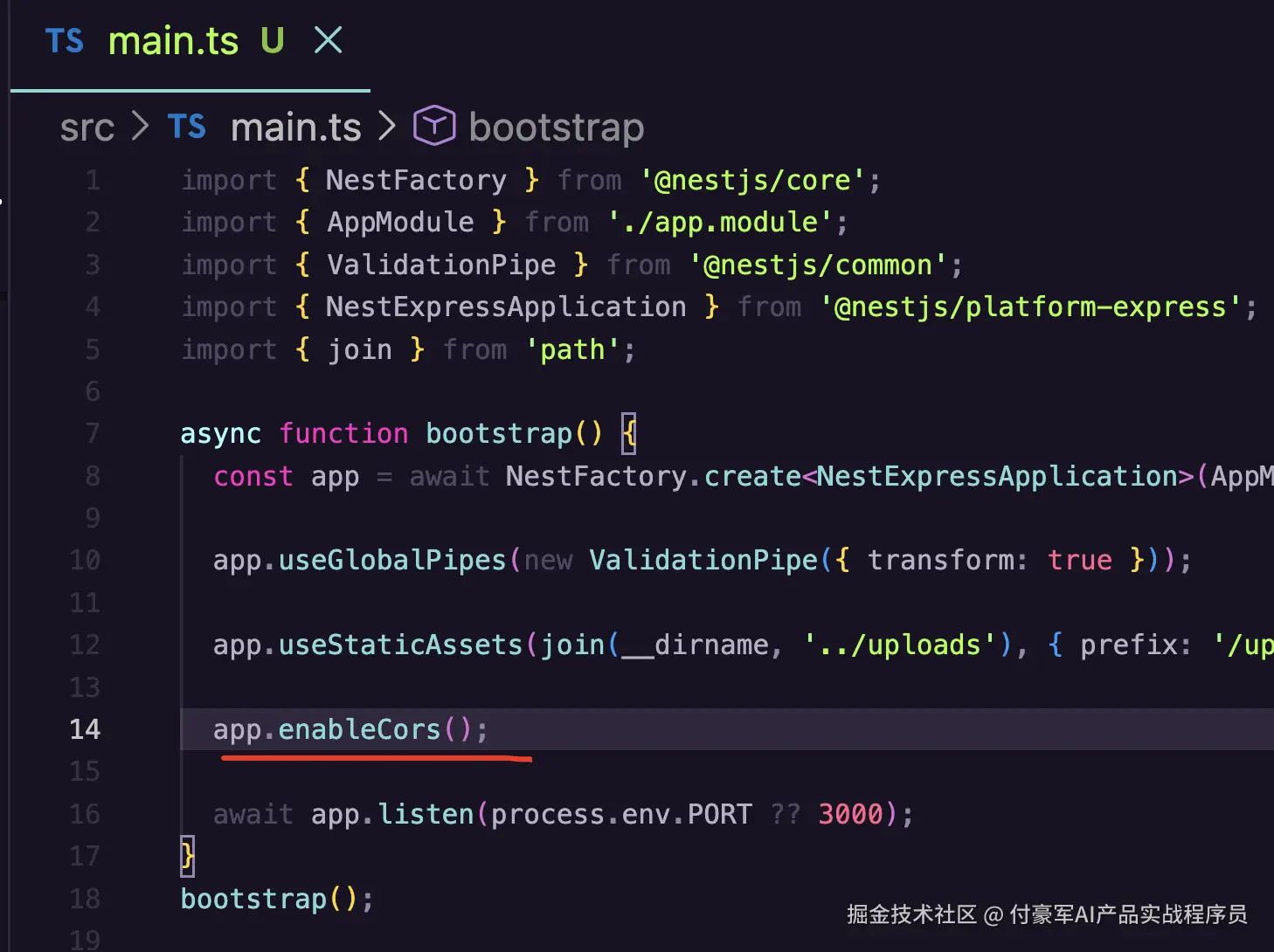Click the true value on line 10
1274x952 pixels.
pos(1080,560)
